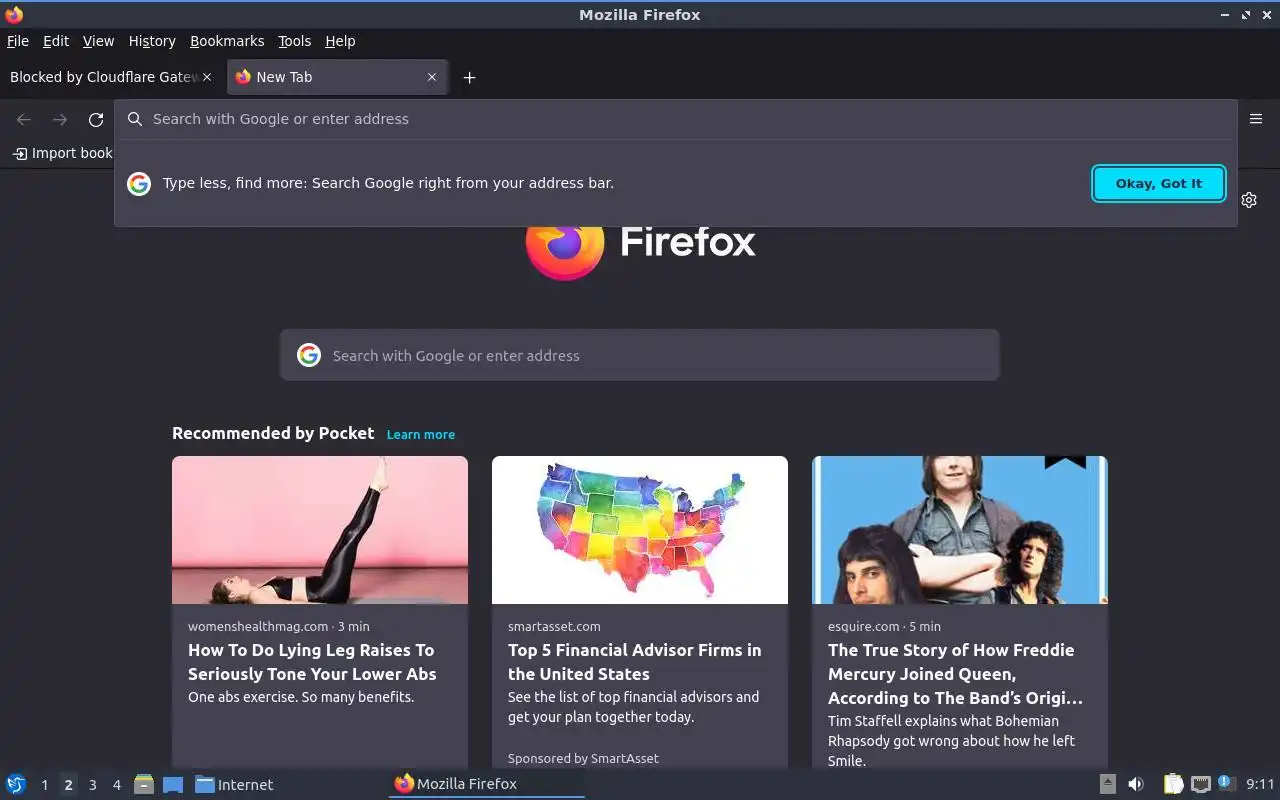Click magnifier icon in address bar

(135, 119)
